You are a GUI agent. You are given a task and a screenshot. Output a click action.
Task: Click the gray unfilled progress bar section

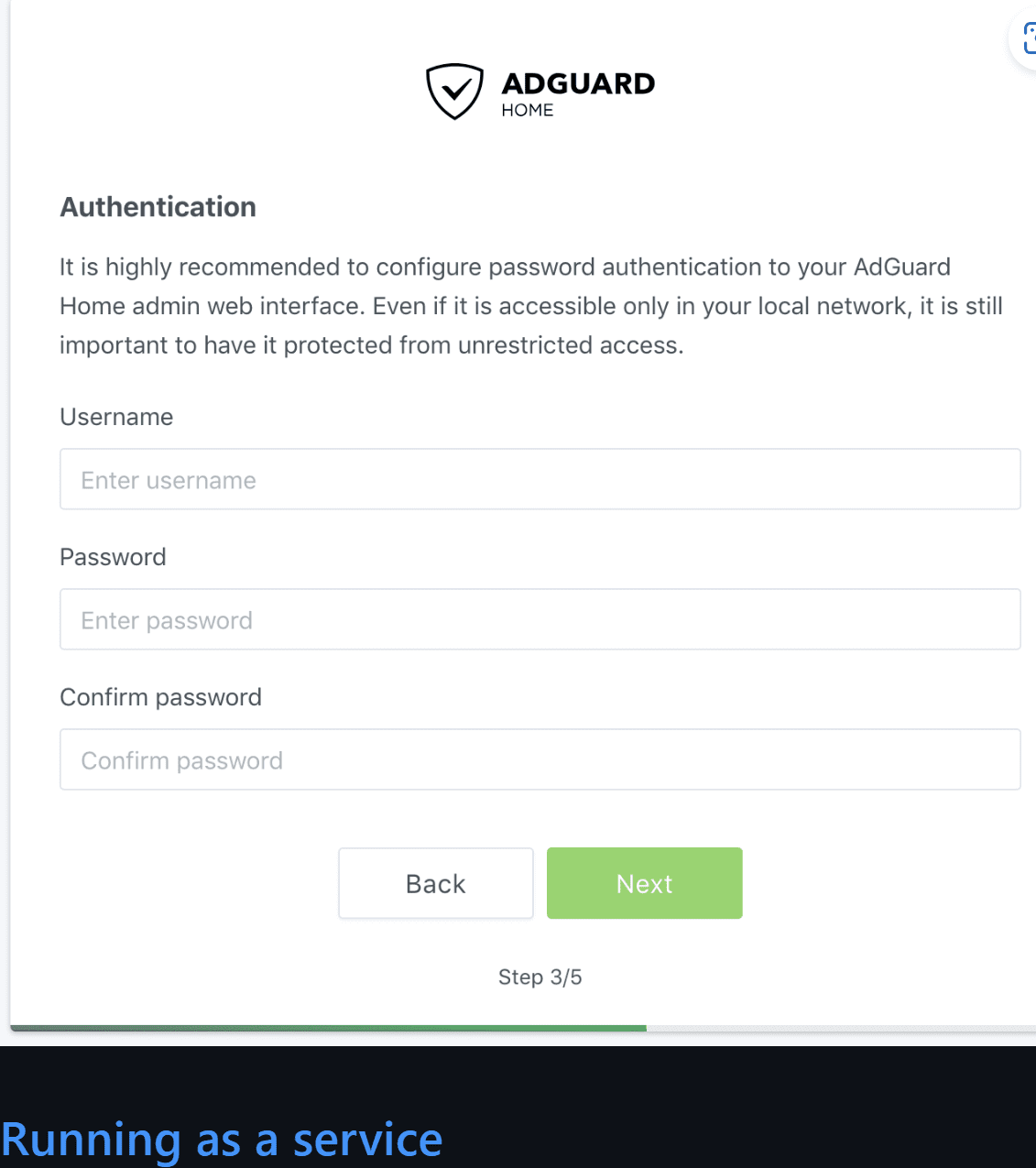point(841,1028)
